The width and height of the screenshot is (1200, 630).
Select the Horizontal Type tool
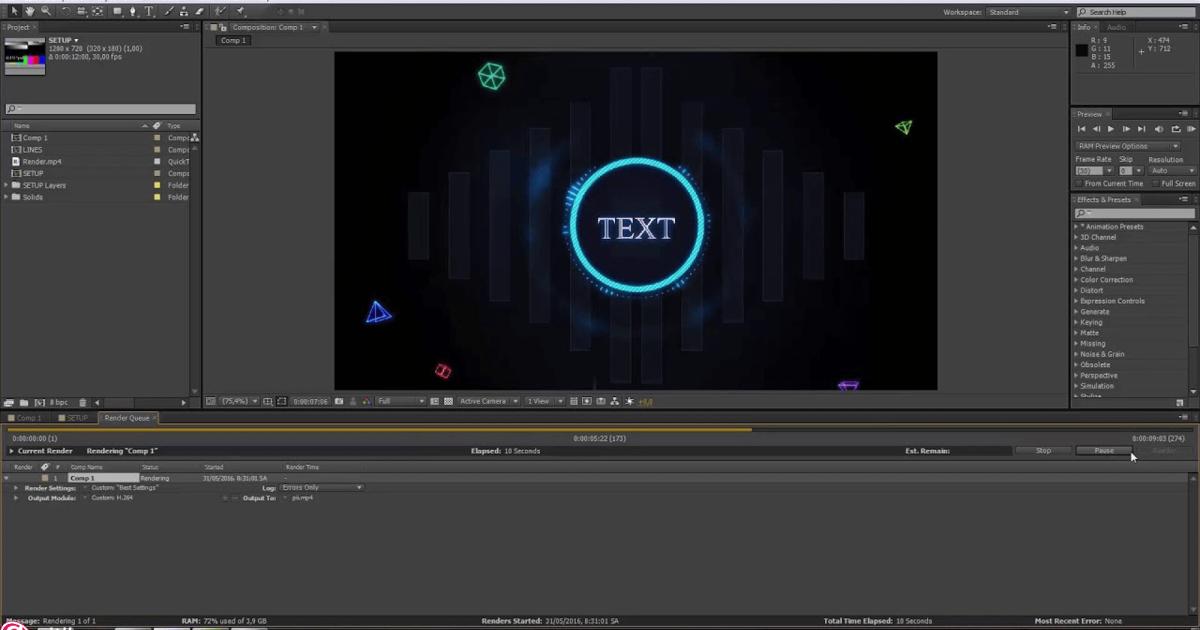[x=150, y=11]
